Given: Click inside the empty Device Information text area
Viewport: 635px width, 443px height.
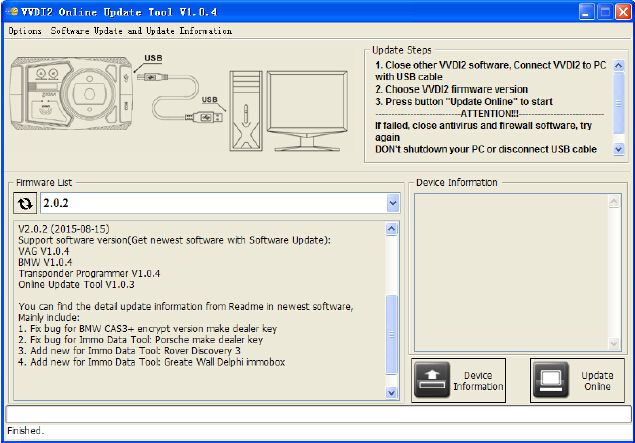Looking at the screenshot, I should (510, 270).
